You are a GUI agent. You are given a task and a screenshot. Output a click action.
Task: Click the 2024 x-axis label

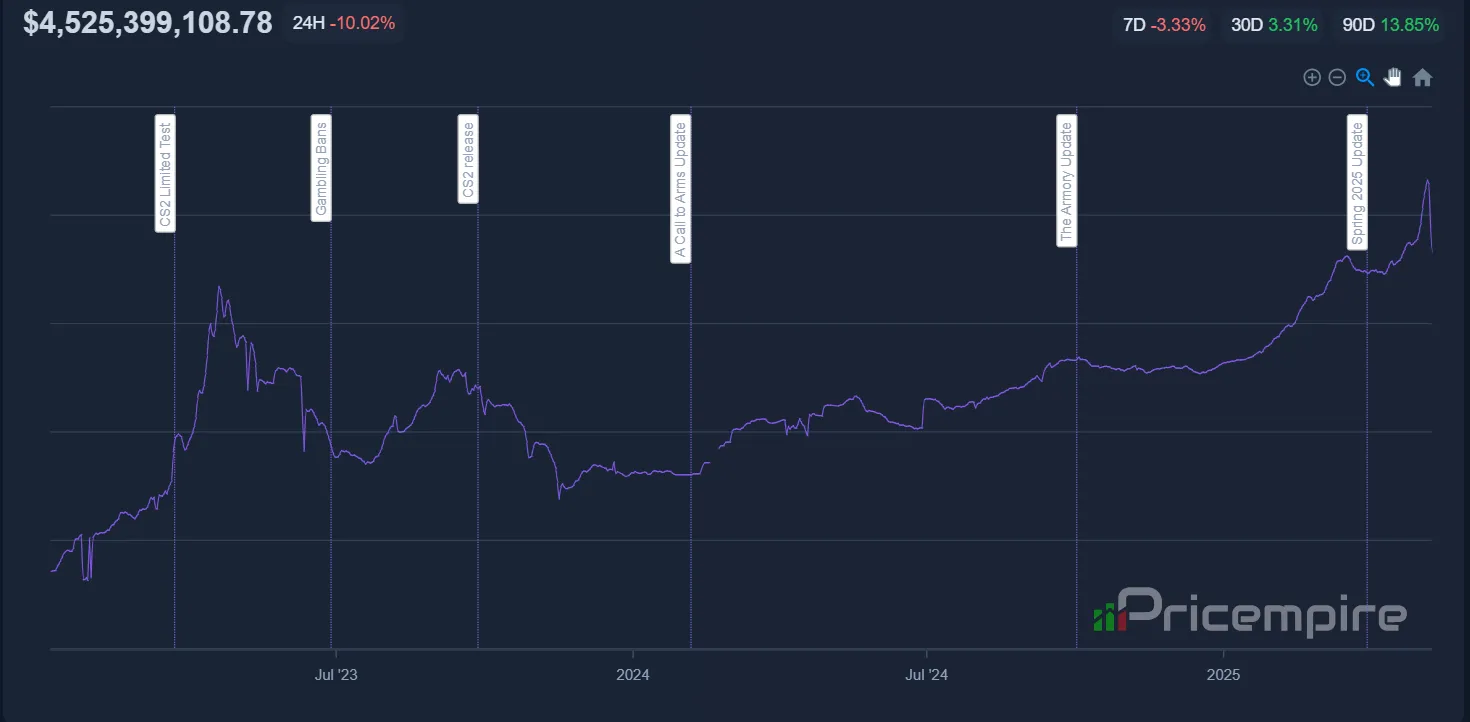[x=633, y=675]
